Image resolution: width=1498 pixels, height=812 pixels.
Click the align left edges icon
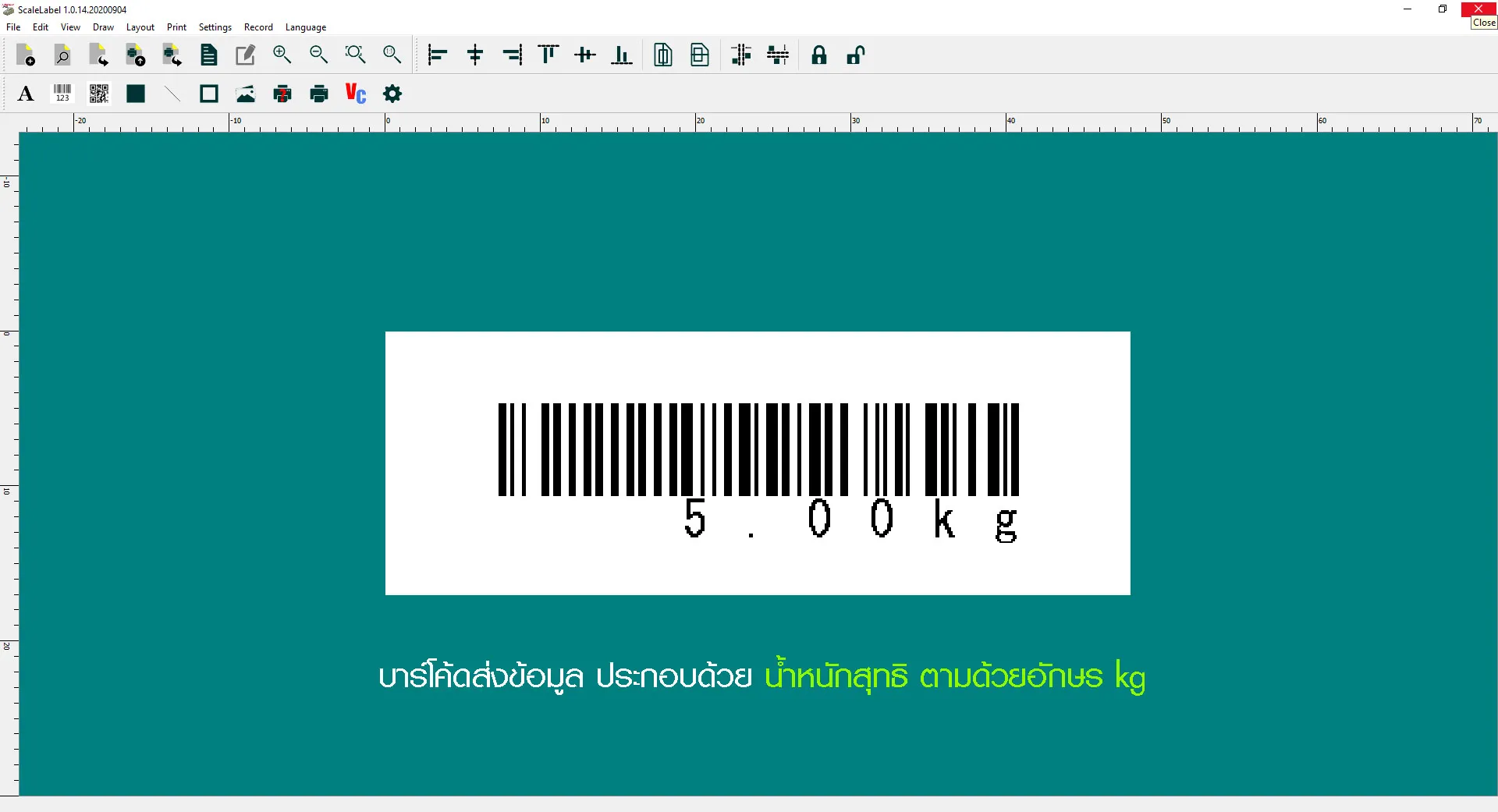tap(438, 55)
